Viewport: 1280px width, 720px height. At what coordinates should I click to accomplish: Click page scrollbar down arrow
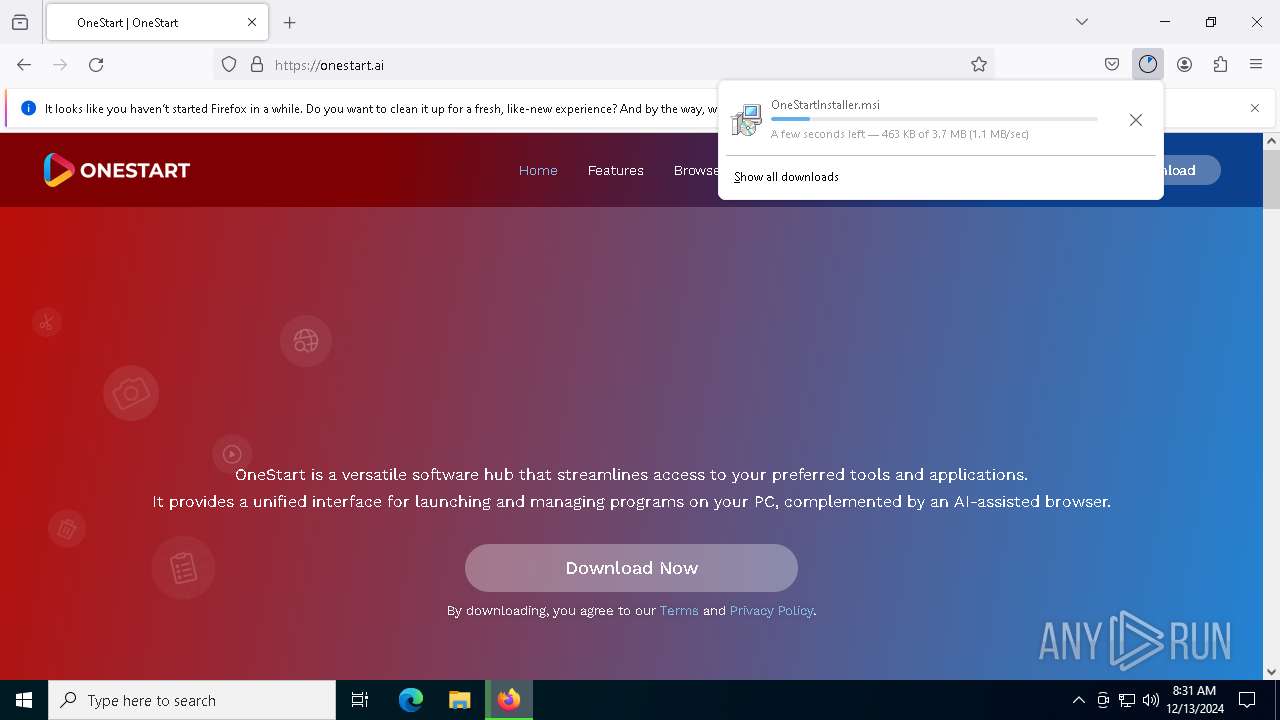[1271, 672]
